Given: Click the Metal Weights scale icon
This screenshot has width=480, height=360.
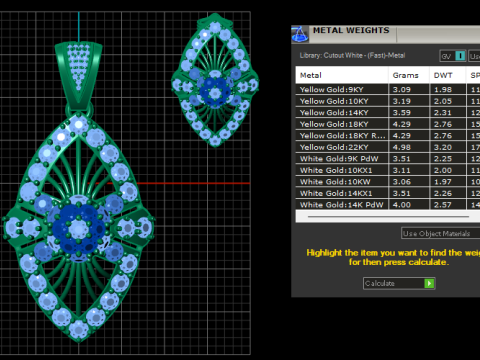Looking at the screenshot, I should click(300, 34).
